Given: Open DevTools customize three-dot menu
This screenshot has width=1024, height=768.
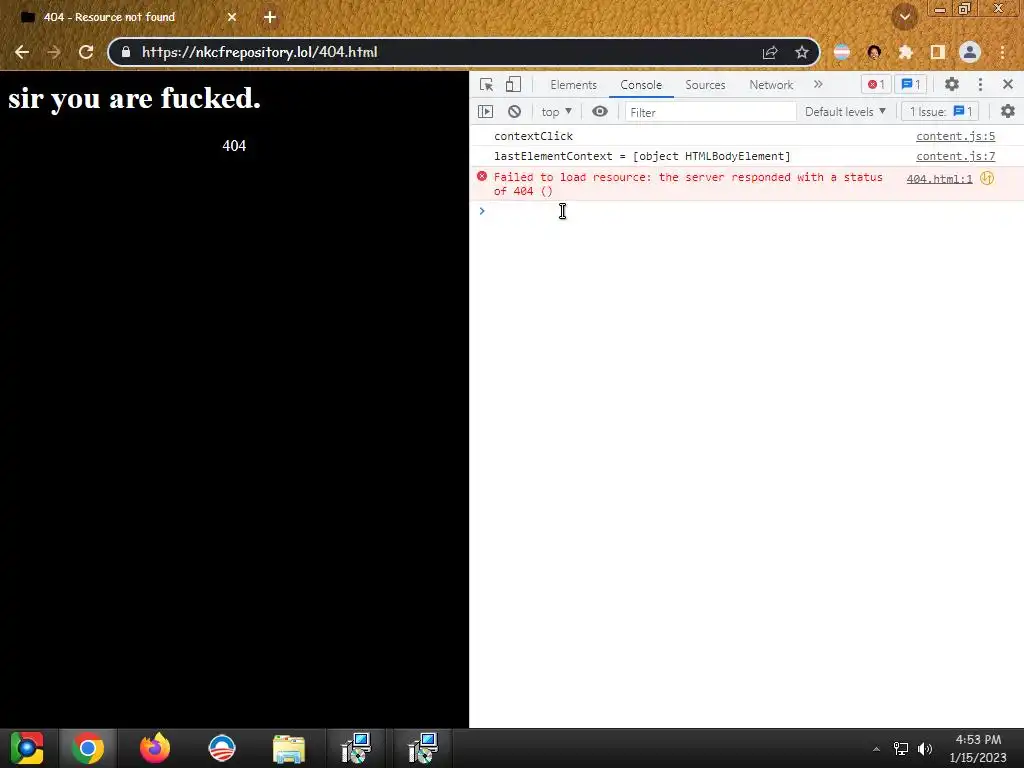Looking at the screenshot, I should [x=980, y=84].
